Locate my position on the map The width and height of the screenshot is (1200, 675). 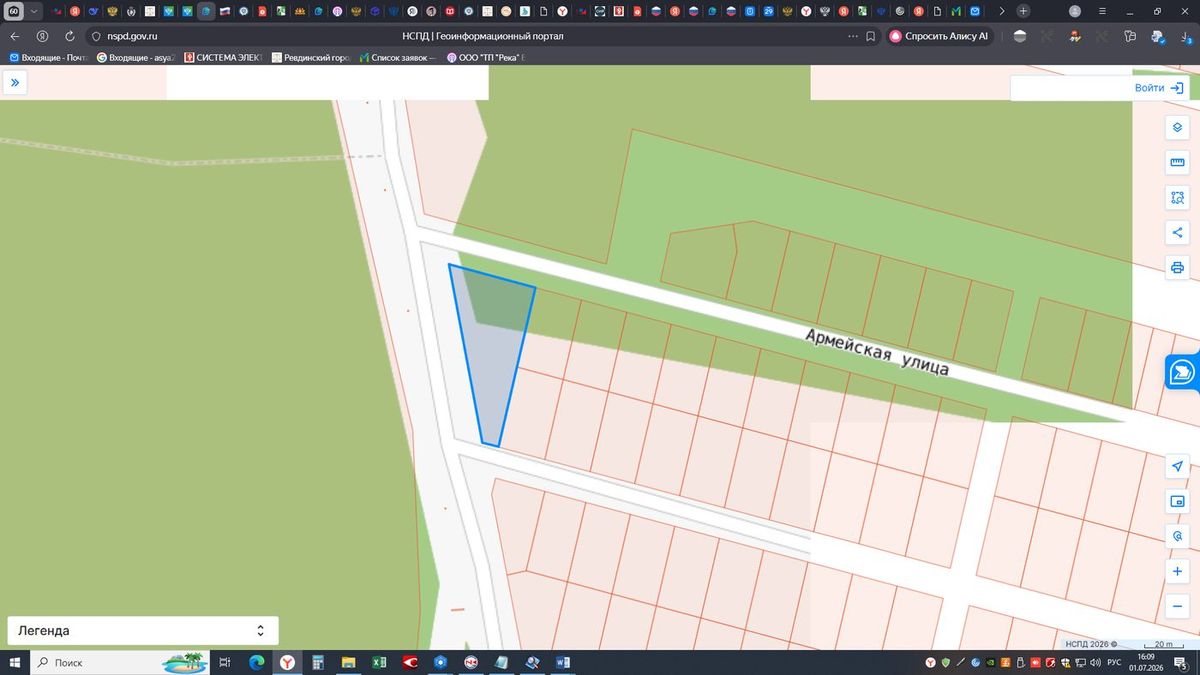[1177, 467]
